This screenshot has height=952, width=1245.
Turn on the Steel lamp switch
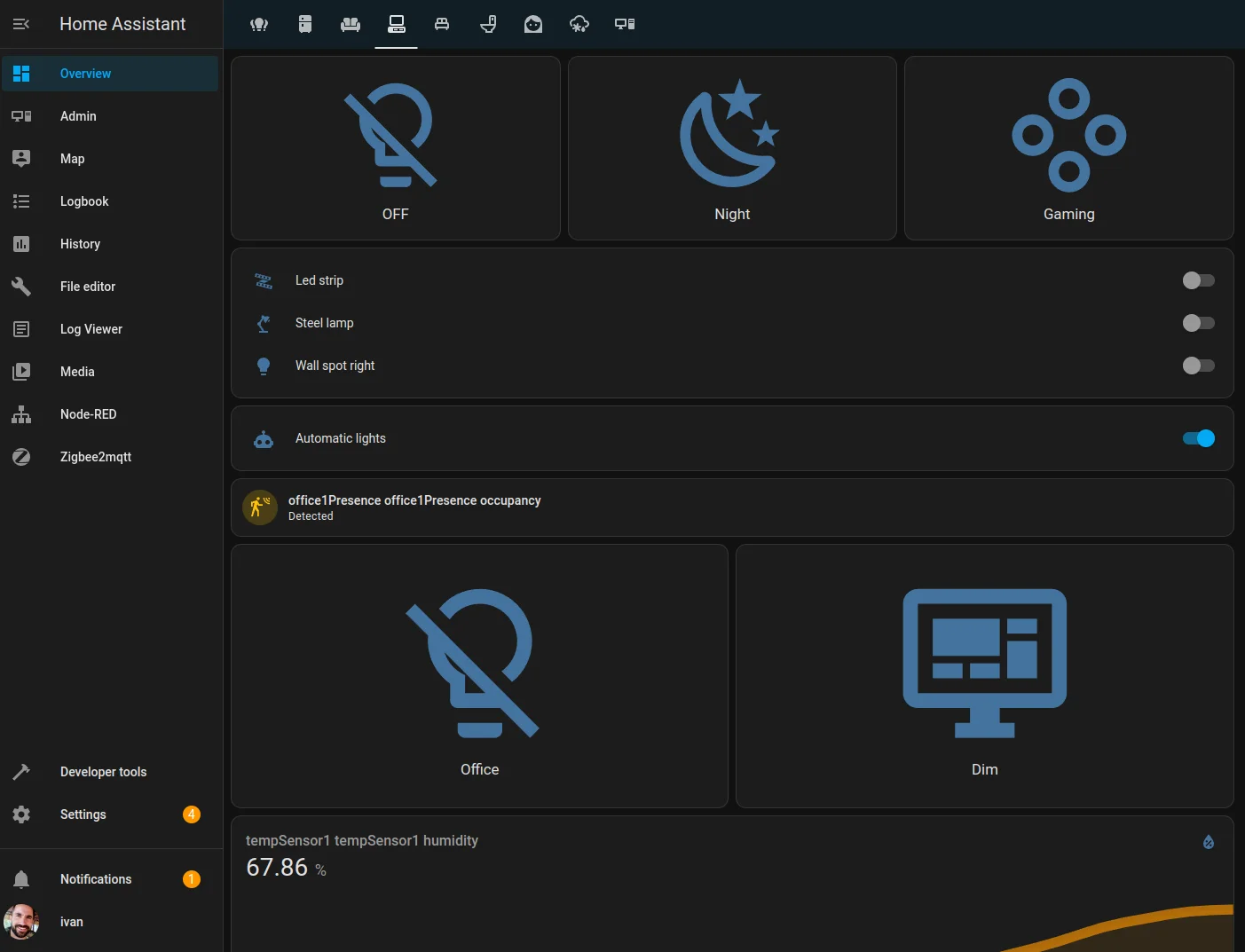(x=1198, y=323)
